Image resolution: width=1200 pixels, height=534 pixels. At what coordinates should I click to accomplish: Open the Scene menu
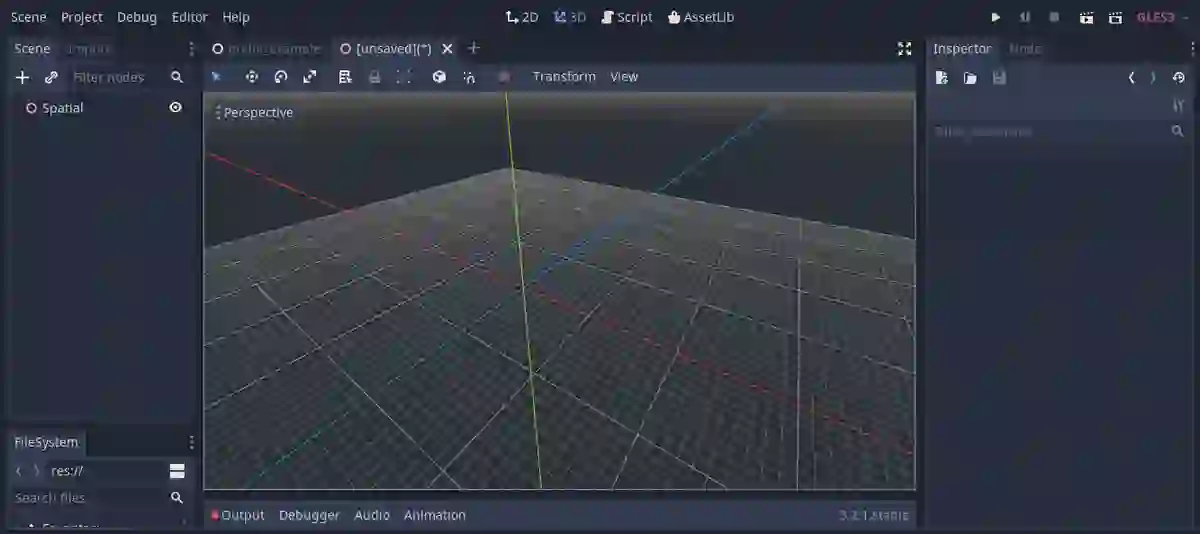tap(29, 17)
